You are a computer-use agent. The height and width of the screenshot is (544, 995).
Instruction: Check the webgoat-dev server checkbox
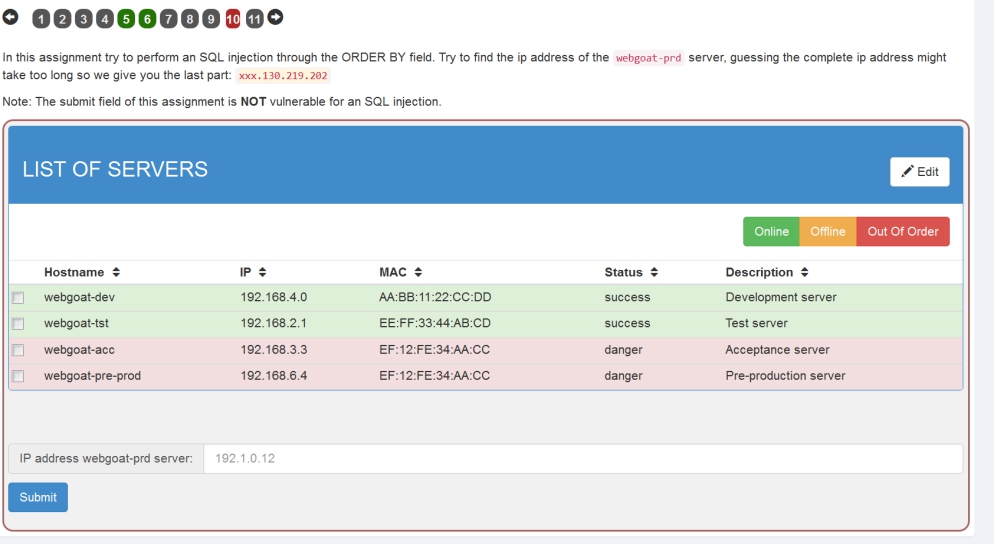tap(18, 298)
